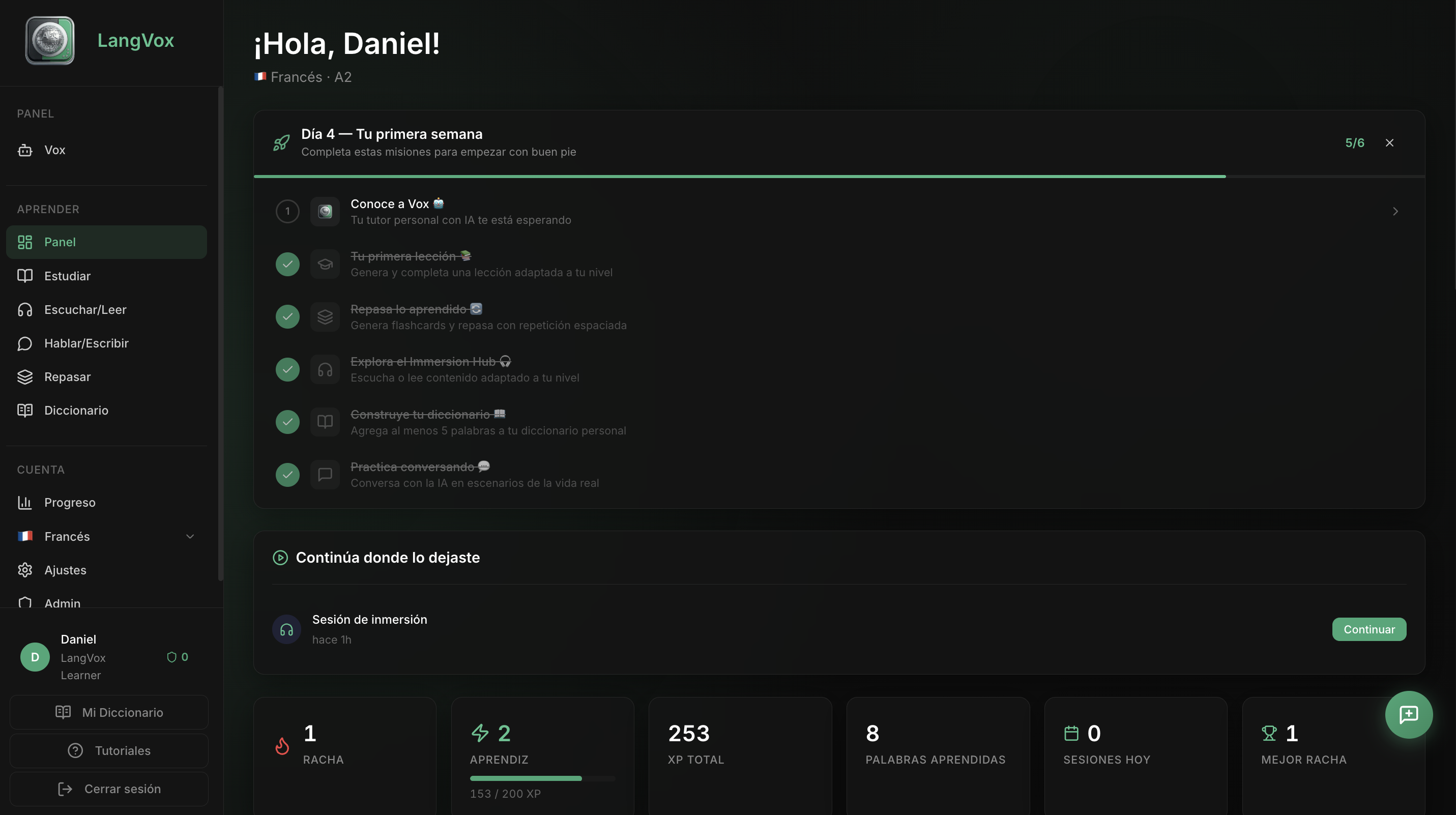Viewport: 1456px width, 815px height.
Task: Open the Admin sidebar item
Action: point(106,600)
